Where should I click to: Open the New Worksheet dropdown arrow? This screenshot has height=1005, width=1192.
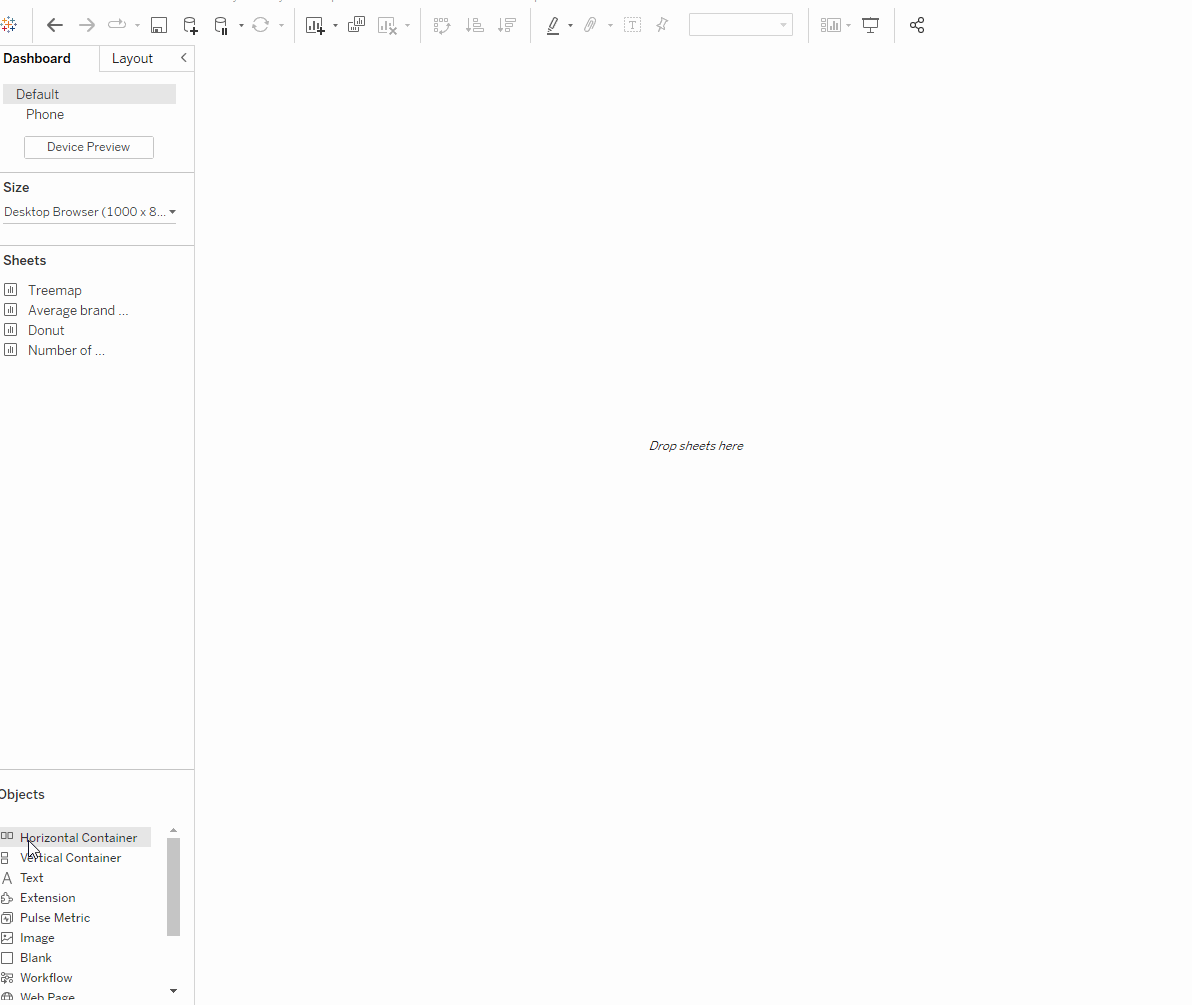pyautogui.click(x=335, y=26)
